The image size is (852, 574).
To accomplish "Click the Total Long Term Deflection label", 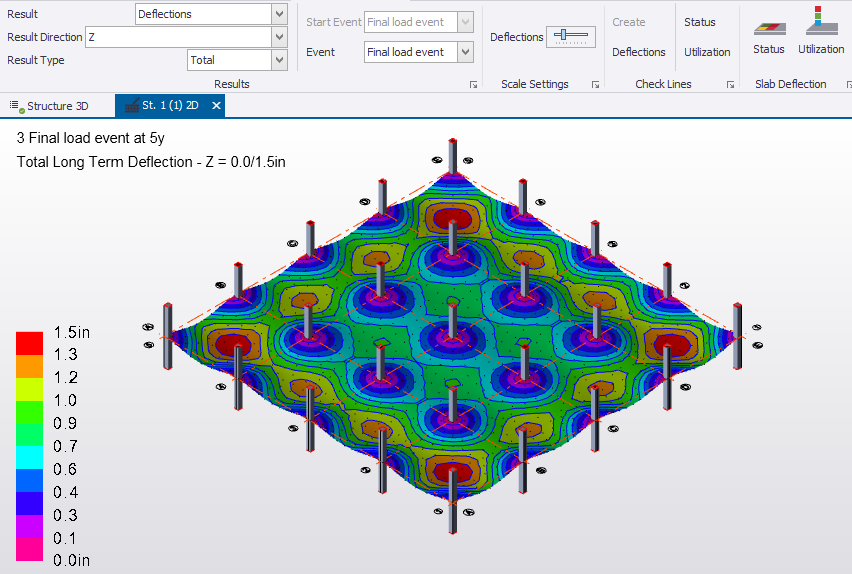I will [152, 161].
